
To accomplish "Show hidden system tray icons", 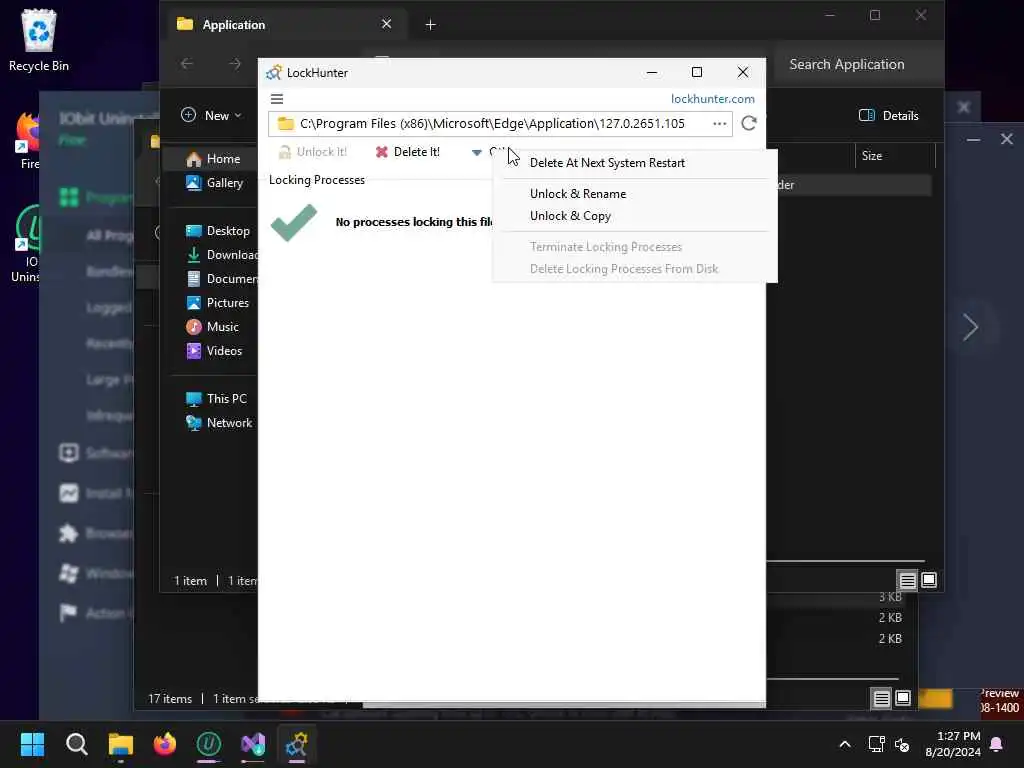I will coord(845,744).
